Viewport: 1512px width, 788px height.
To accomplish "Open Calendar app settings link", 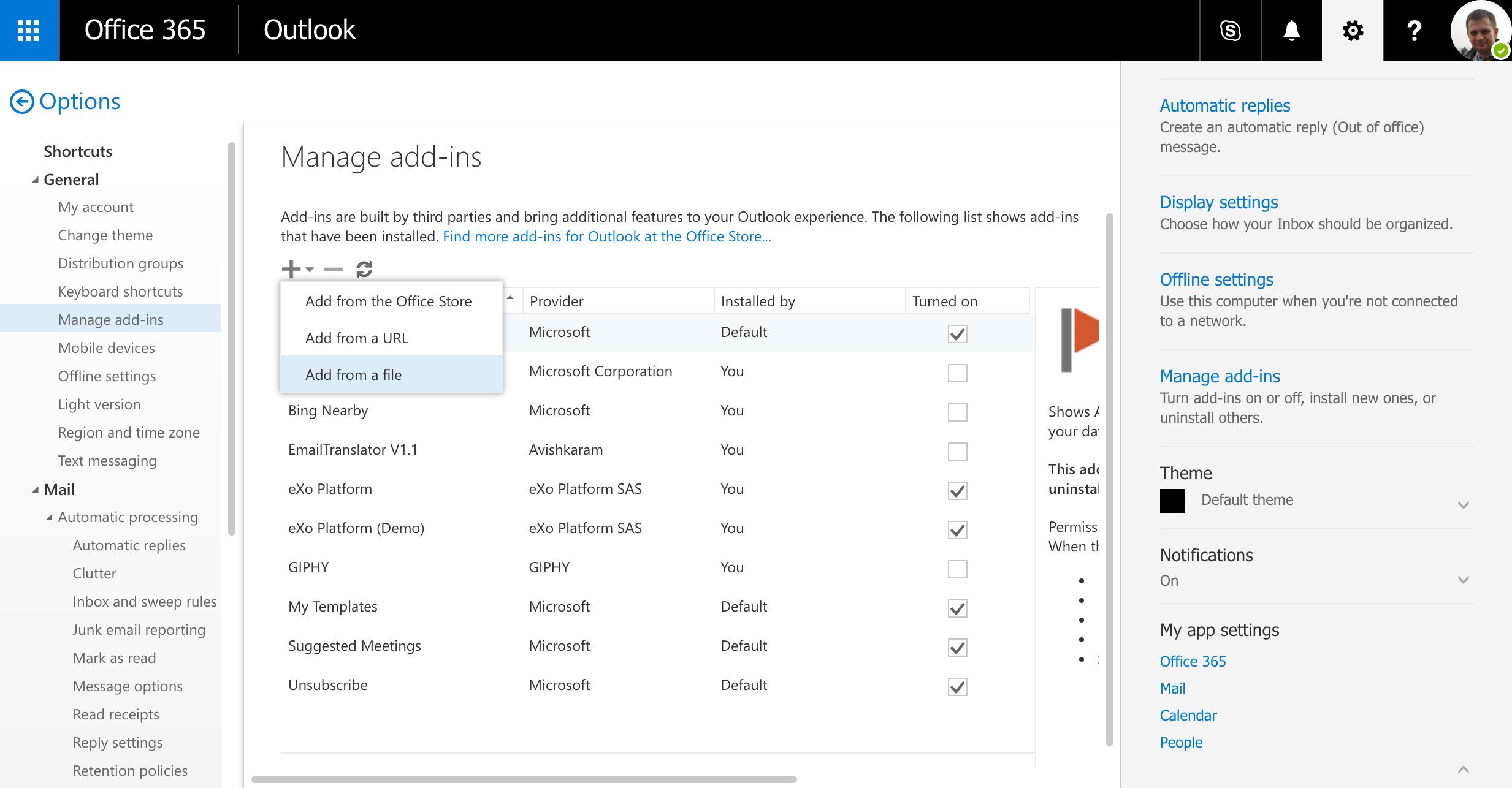I will pos(1188,716).
